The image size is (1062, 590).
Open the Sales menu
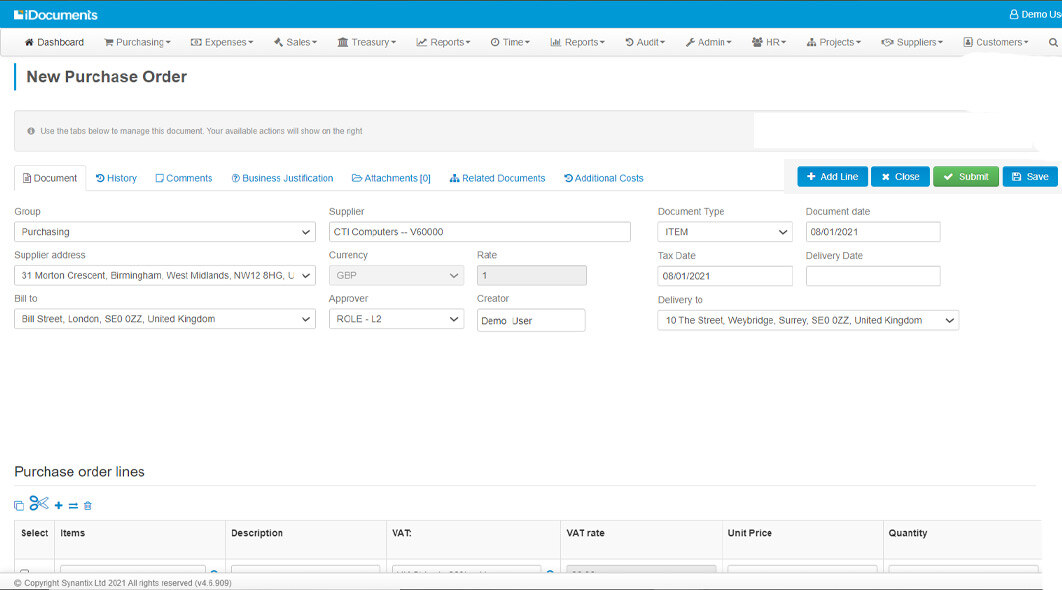[295, 42]
